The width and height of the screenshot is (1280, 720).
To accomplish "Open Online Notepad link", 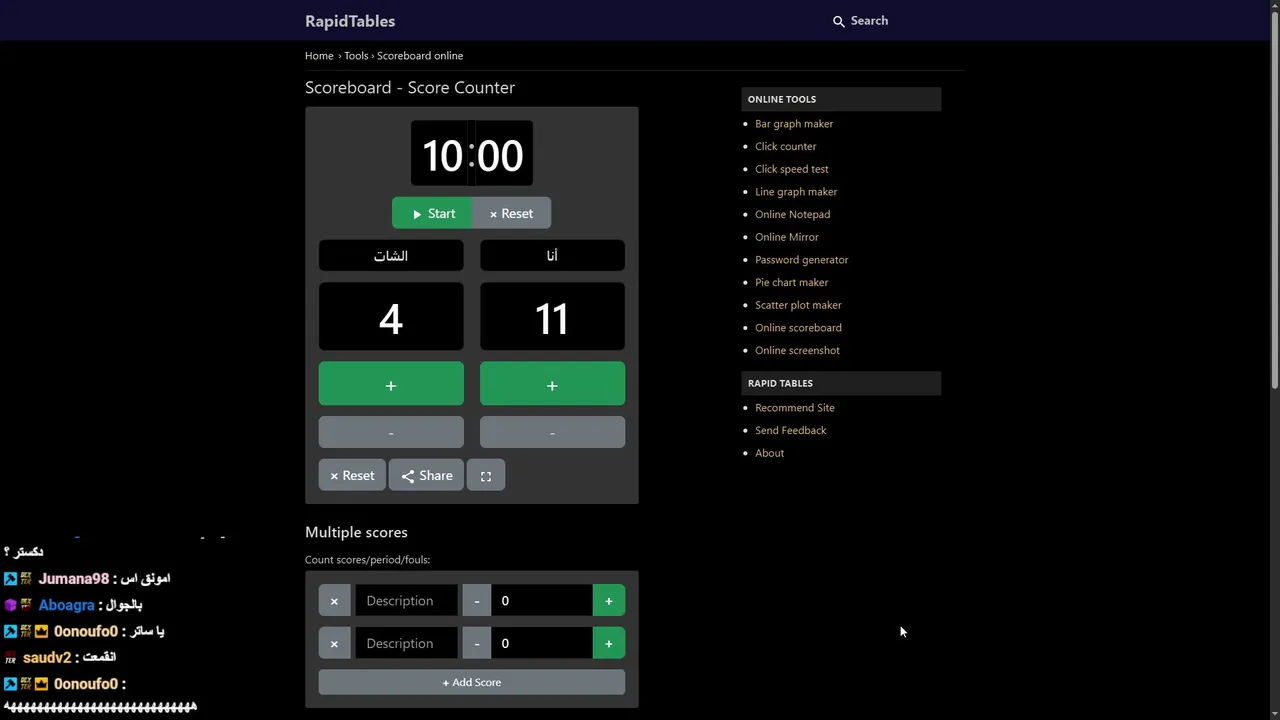I will (792, 214).
